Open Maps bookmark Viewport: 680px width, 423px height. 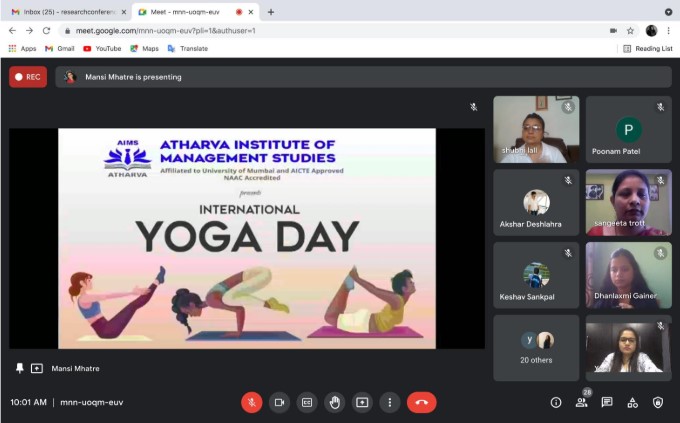click(x=144, y=49)
